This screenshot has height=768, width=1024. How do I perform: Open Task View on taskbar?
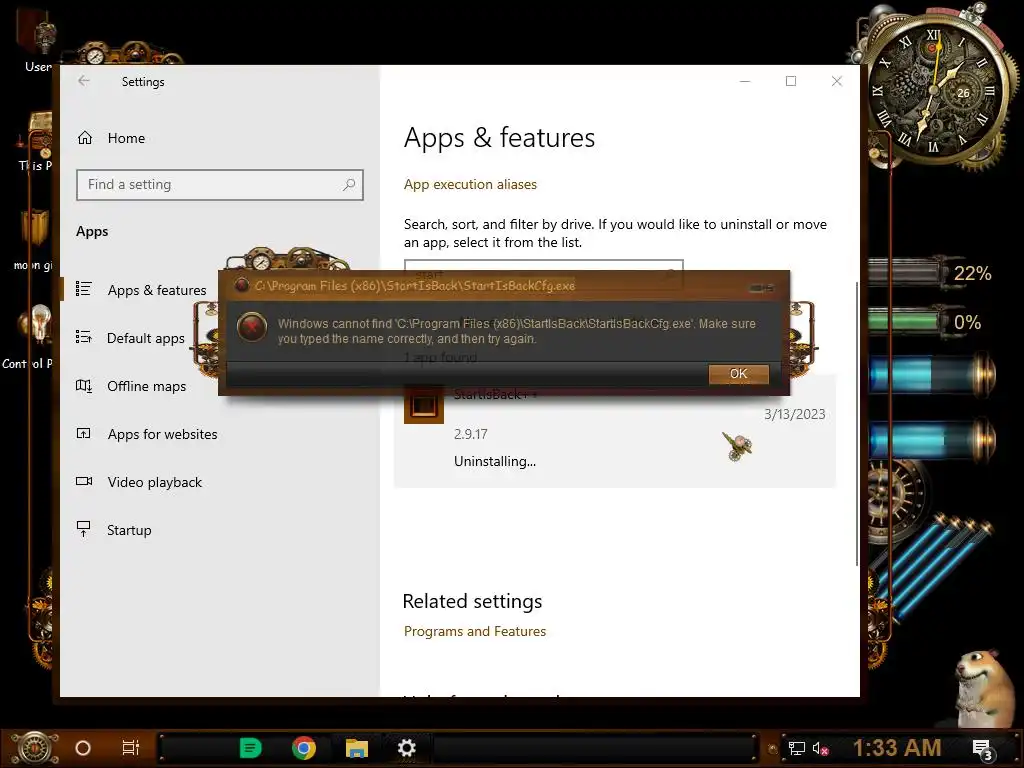pyautogui.click(x=131, y=748)
